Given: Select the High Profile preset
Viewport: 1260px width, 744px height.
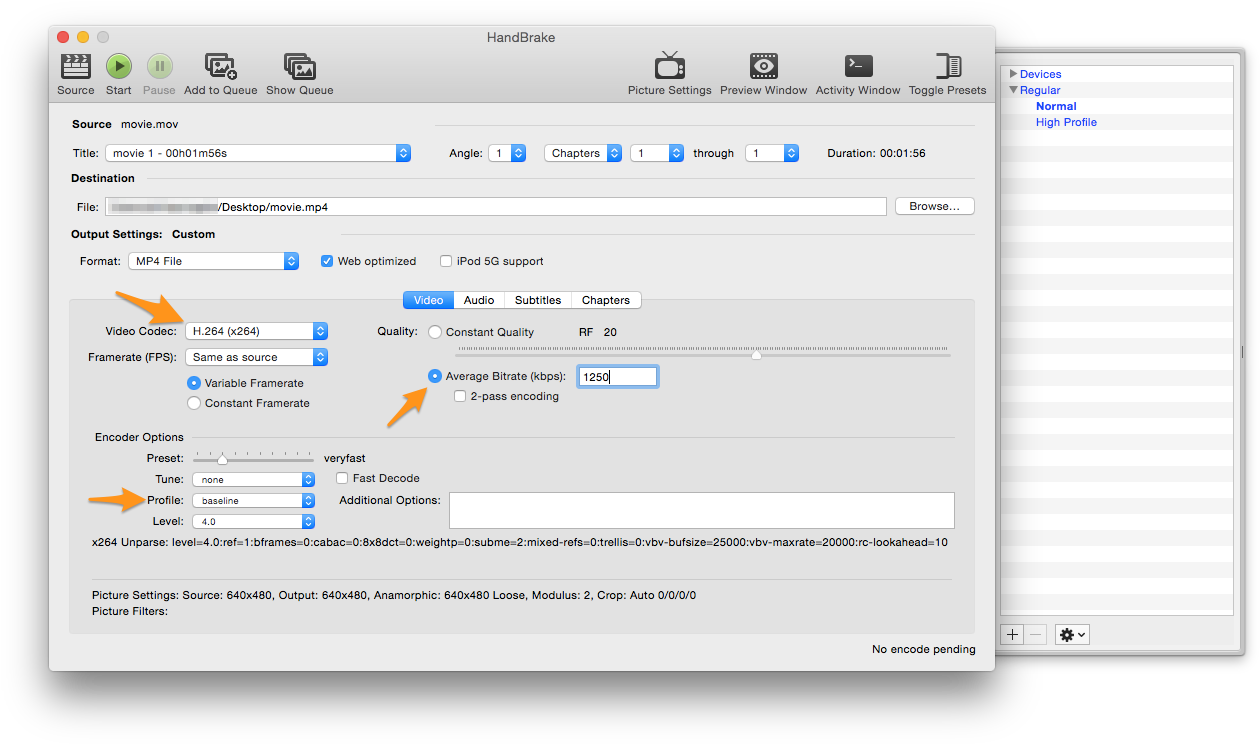Looking at the screenshot, I should [x=1066, y=121].
